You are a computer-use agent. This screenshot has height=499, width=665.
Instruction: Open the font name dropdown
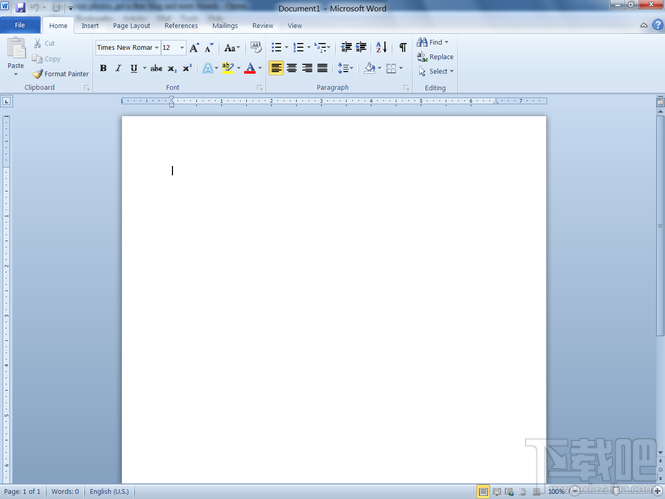pyautogui.click(x=156, y=47)
